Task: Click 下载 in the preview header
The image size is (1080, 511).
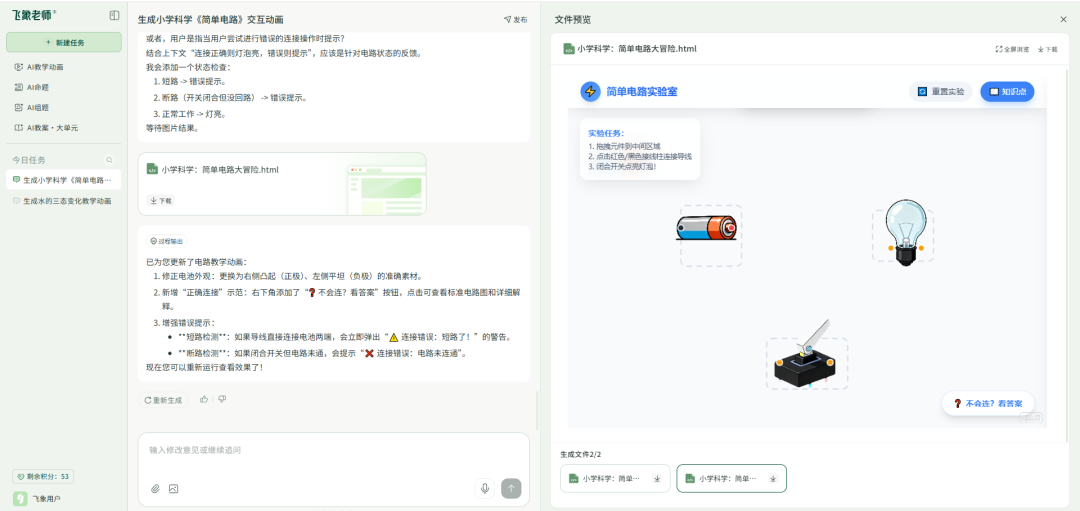Action: point(1048,50)
